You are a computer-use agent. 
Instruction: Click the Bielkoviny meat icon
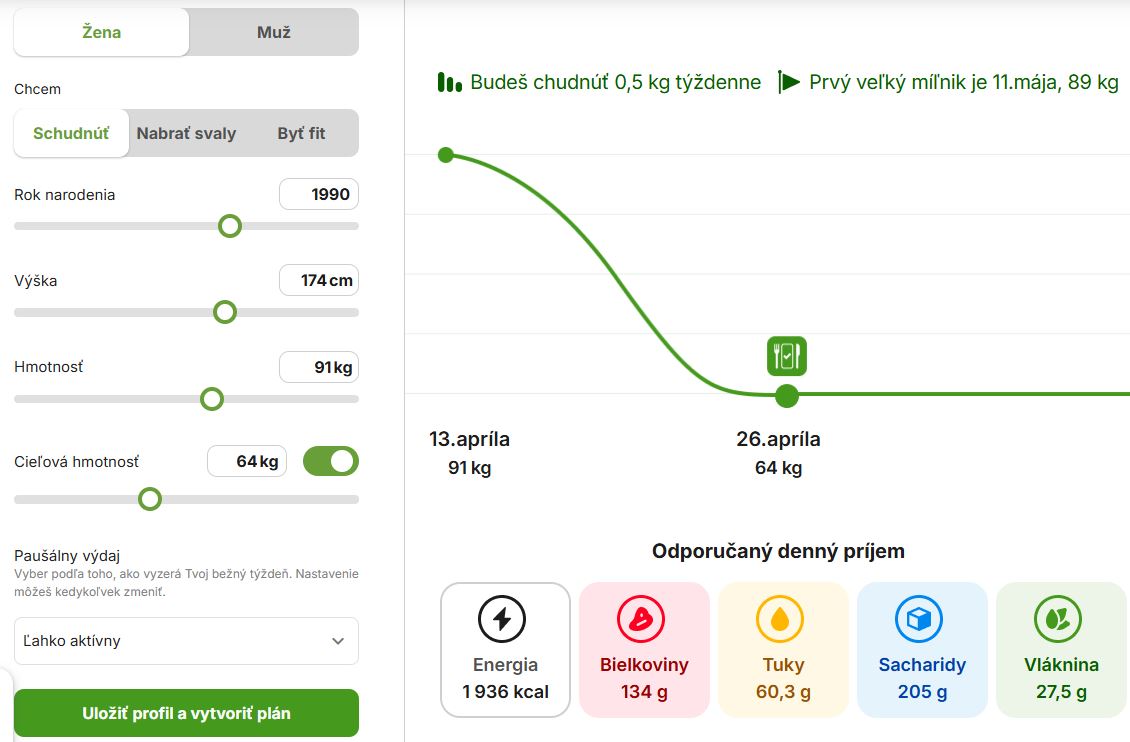[641, 619]
